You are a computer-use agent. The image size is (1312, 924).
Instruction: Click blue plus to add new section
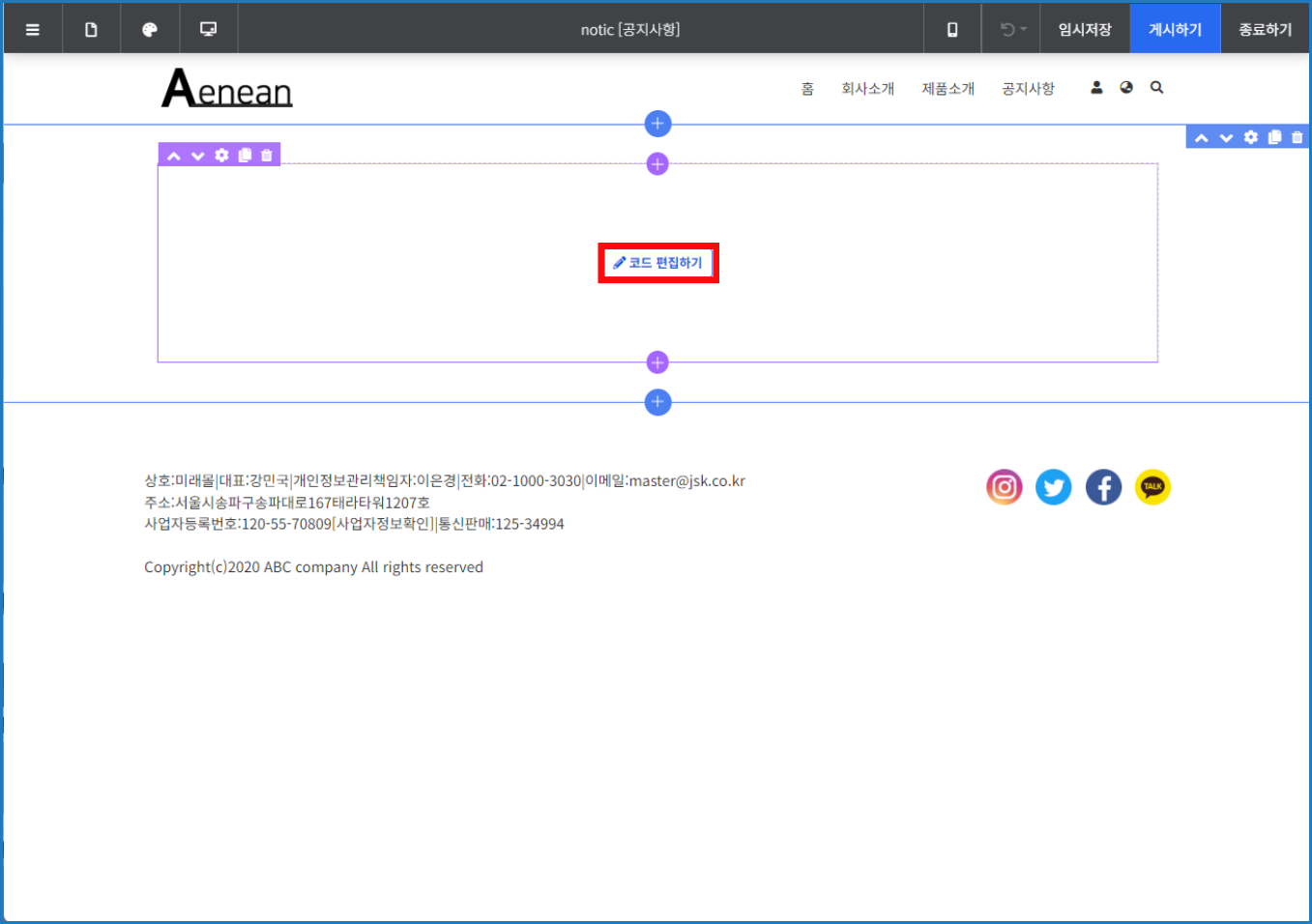(657, 124)
